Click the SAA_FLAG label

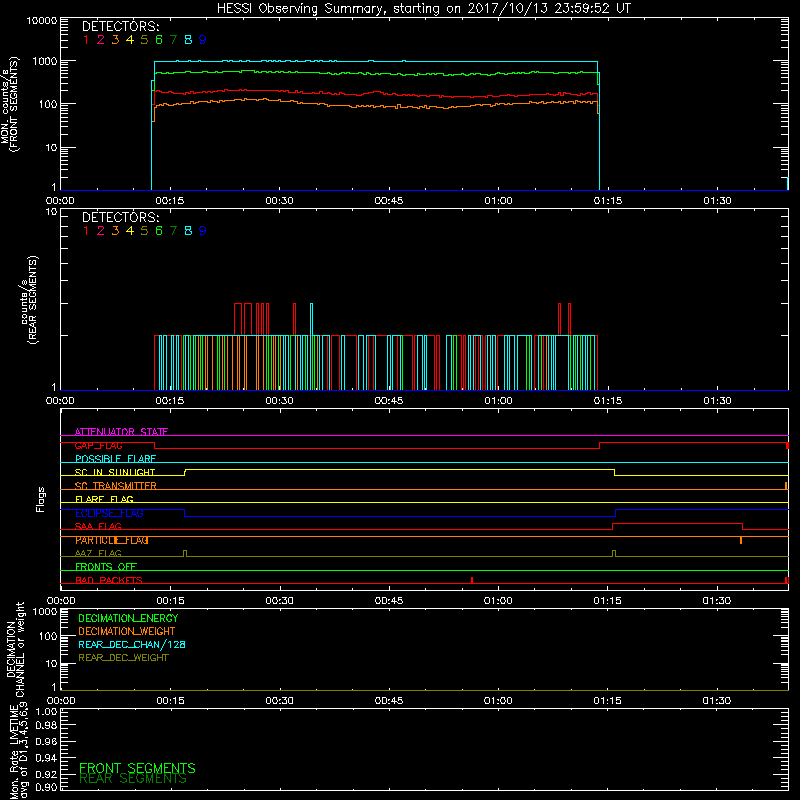(x=98, y=526)
